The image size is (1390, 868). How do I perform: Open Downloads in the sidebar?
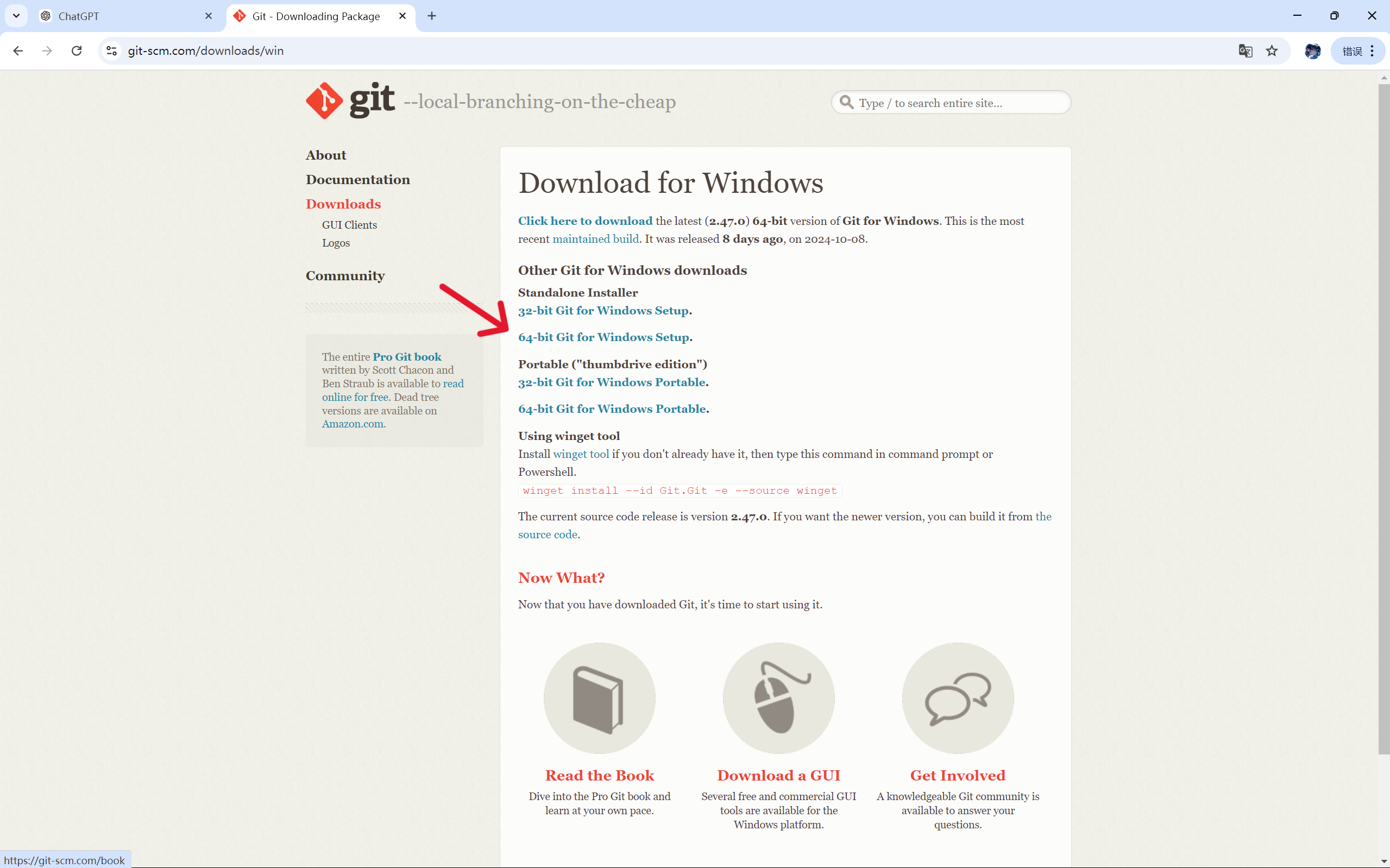(x=343, y=204)
